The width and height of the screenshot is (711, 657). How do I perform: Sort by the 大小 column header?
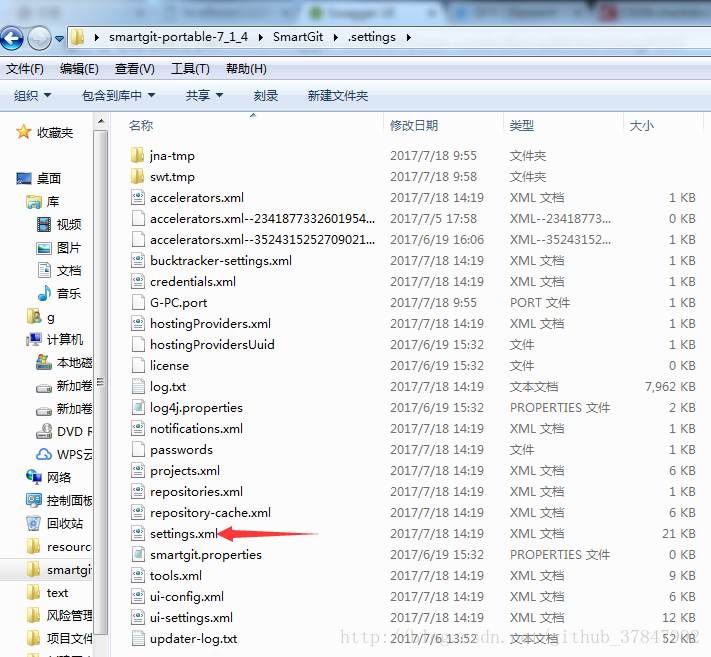(x=642, y=126)
